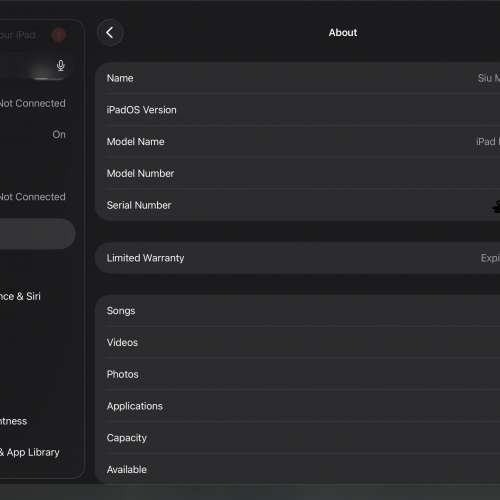The height and width of the screenshot is (500, 500).
Task: Tap the Songs row
Action: (297, 311)
